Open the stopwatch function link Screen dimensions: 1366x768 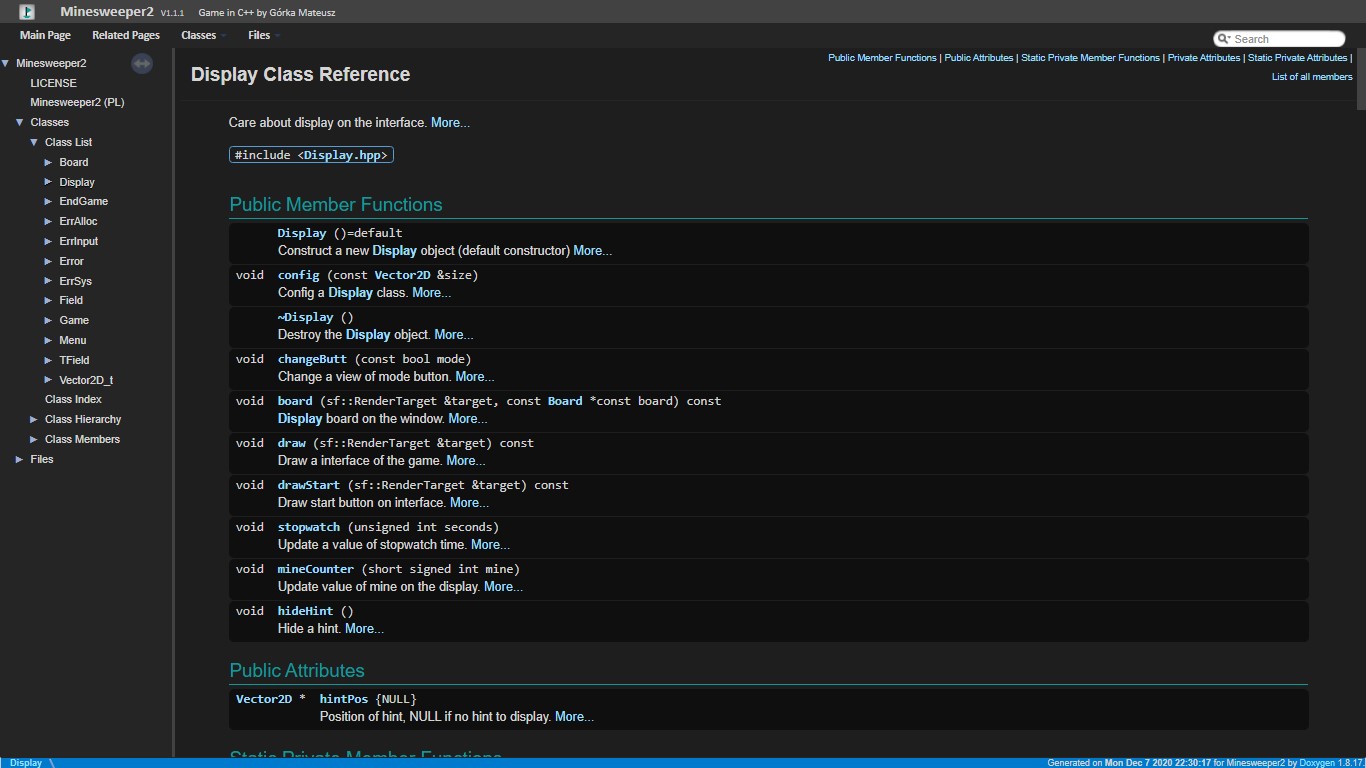click(x=309, y=527)
